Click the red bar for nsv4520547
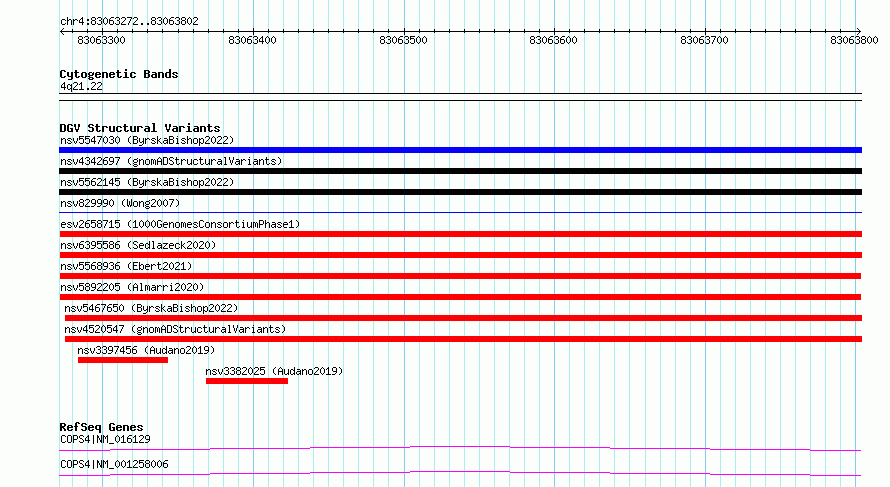 (463, 339)
